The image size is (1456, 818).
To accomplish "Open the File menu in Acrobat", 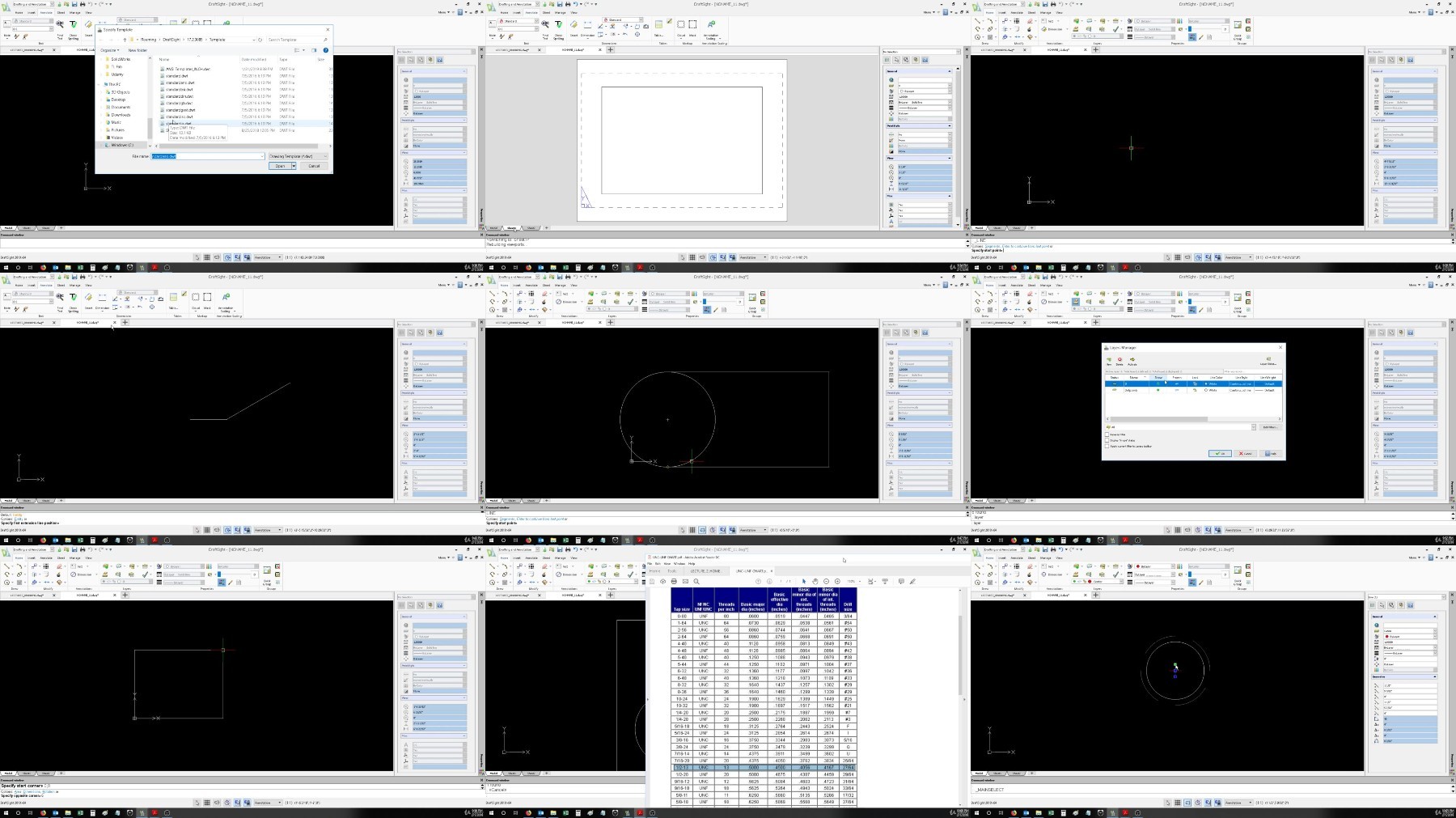I will (650, 564).
